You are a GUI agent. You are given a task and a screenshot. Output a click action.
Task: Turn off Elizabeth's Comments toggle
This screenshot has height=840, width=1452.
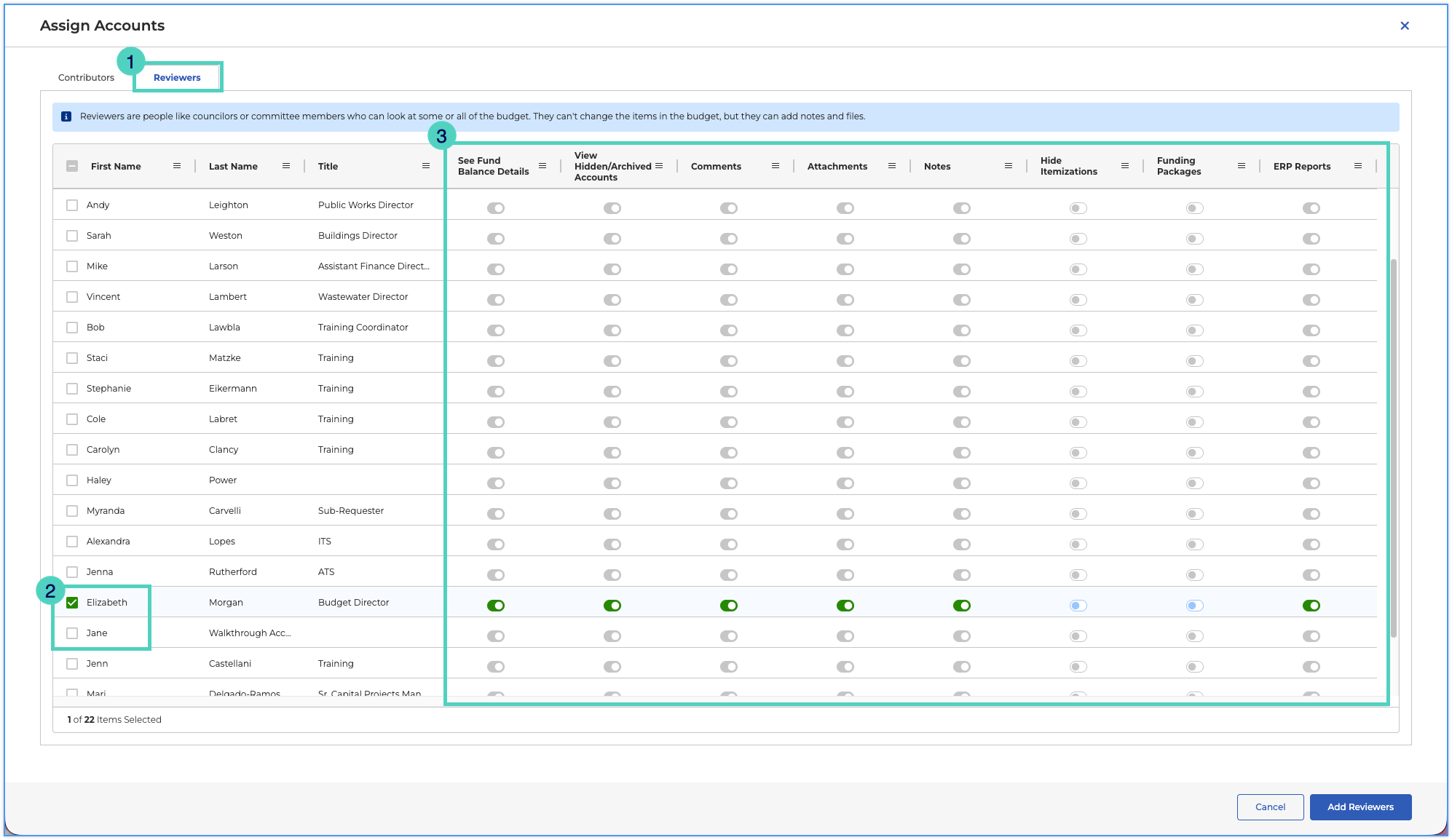coord(729,606)
